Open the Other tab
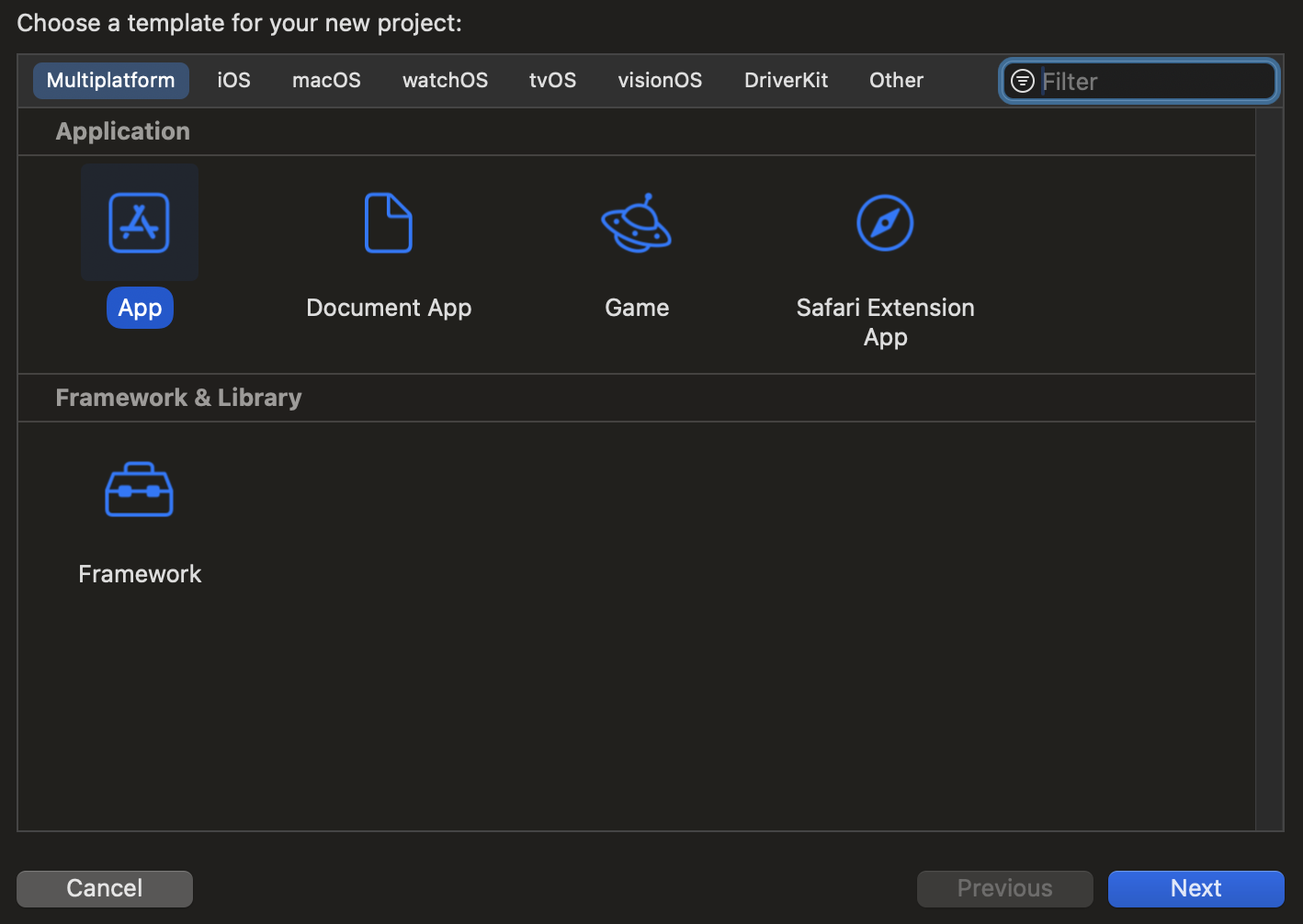 pyautogui.click(x=897, y=80)
